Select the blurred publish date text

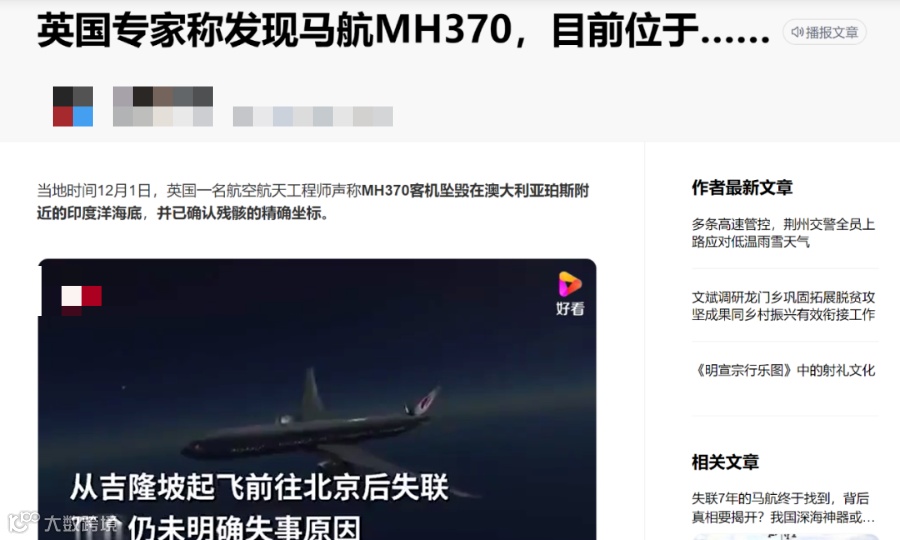(x=313, y=116)
